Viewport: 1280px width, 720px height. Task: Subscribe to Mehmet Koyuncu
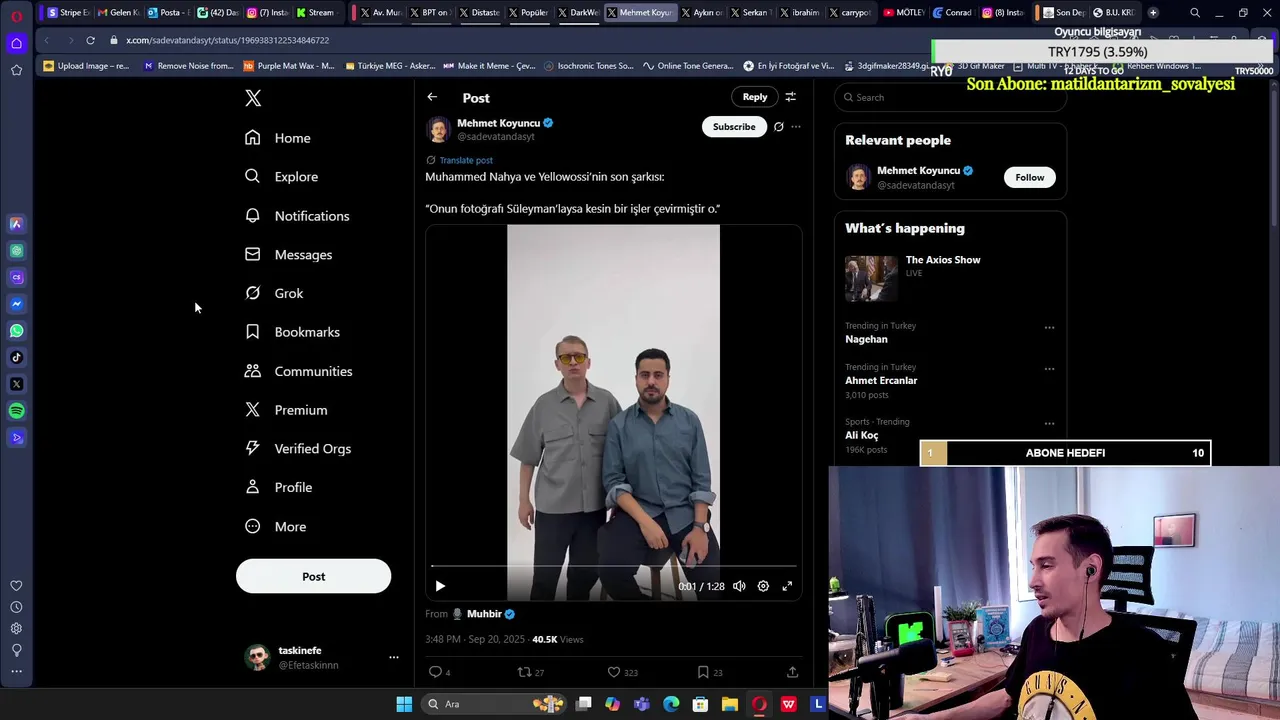(x=734, y=127)
